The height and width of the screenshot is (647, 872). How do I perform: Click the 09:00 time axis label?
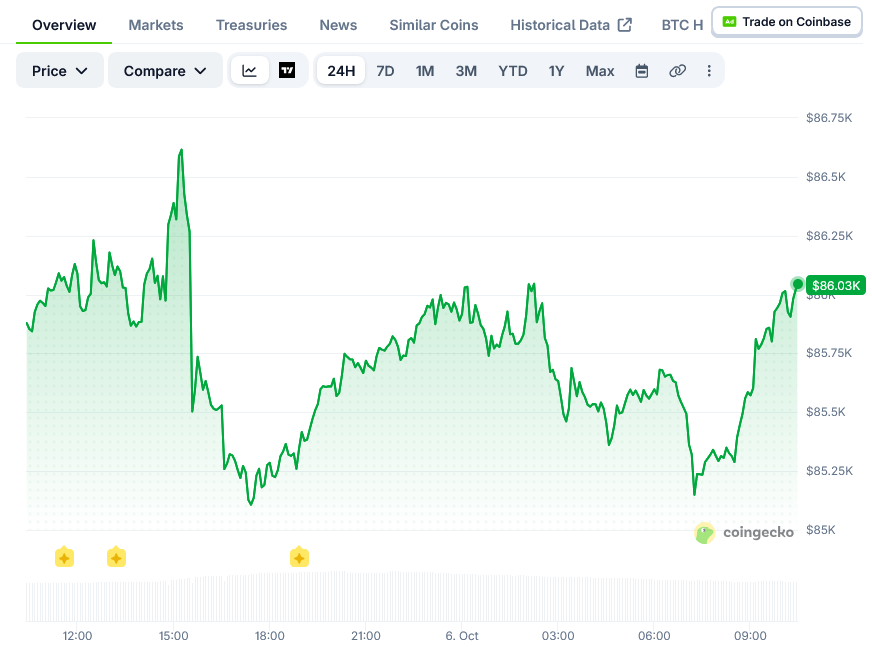click(x=750, y=635)
